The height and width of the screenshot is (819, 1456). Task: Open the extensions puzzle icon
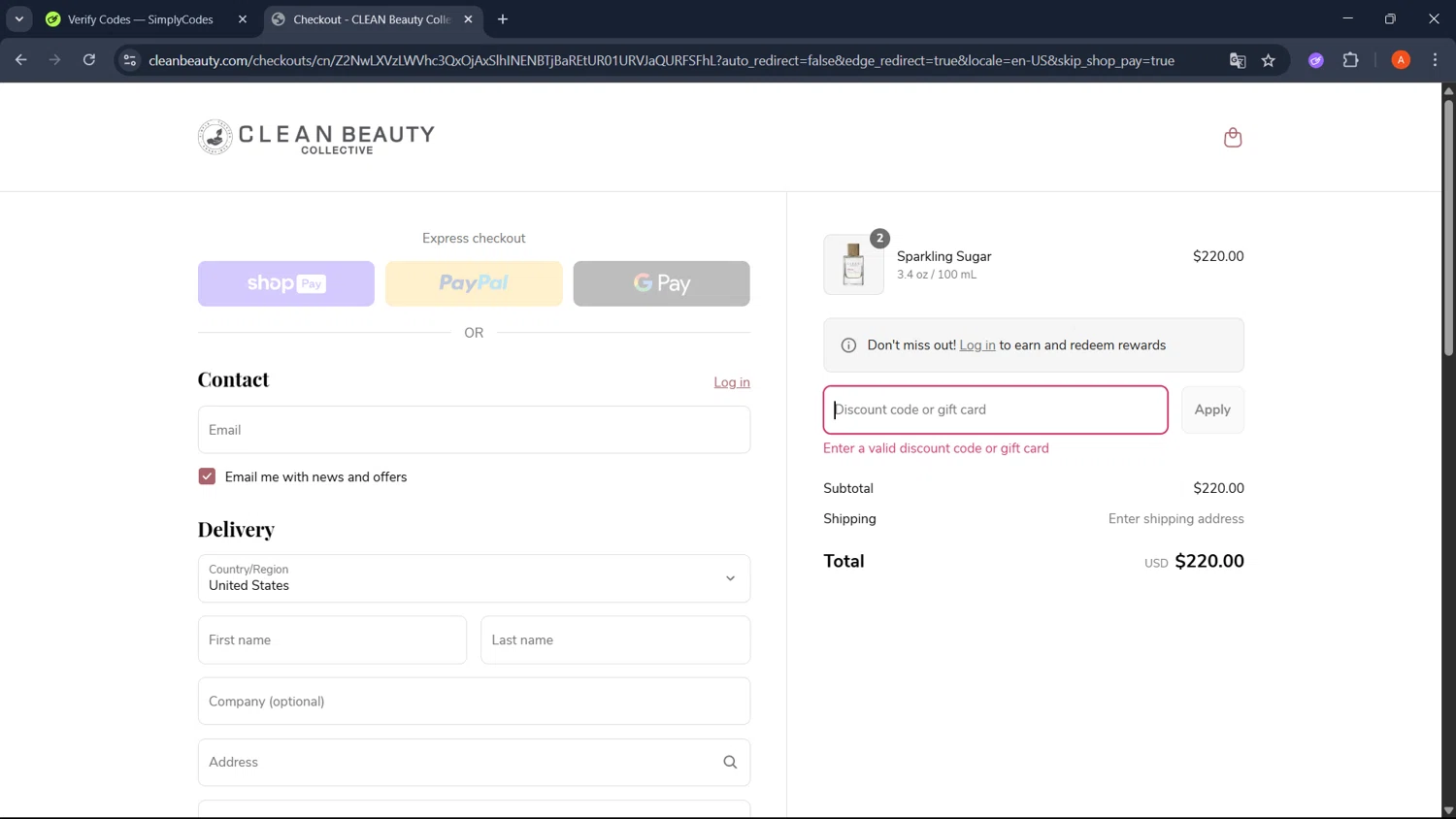pyautogui.click(x=1350, y=60)
